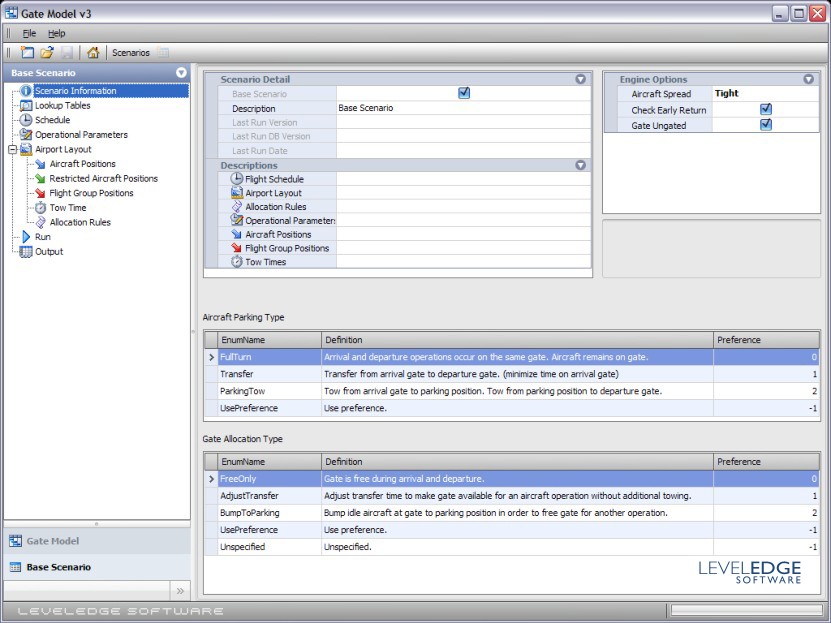Collapse the Airport Layout tree node

pyautogui.click(x=12, y=149)
